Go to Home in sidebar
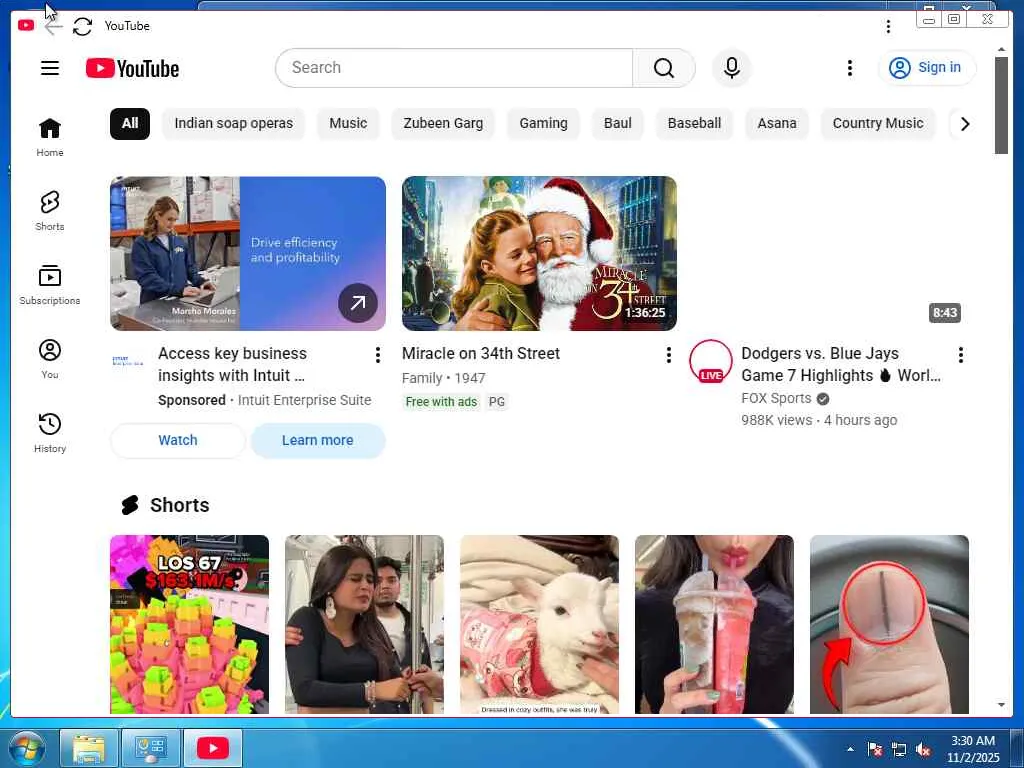 click(50, 137)
